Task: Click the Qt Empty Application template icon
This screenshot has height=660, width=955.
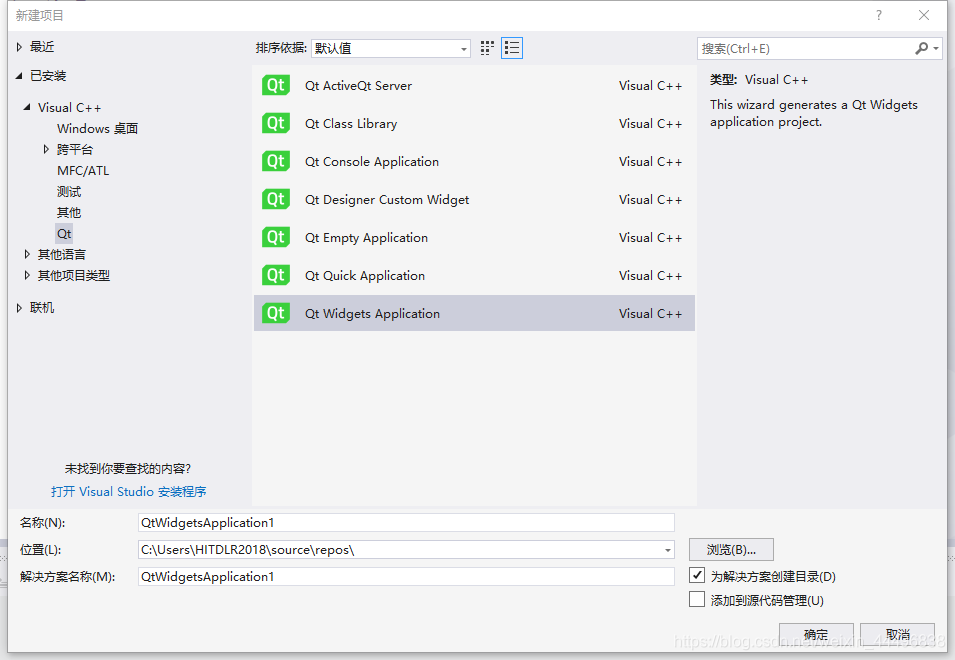Action: (275, 237)
